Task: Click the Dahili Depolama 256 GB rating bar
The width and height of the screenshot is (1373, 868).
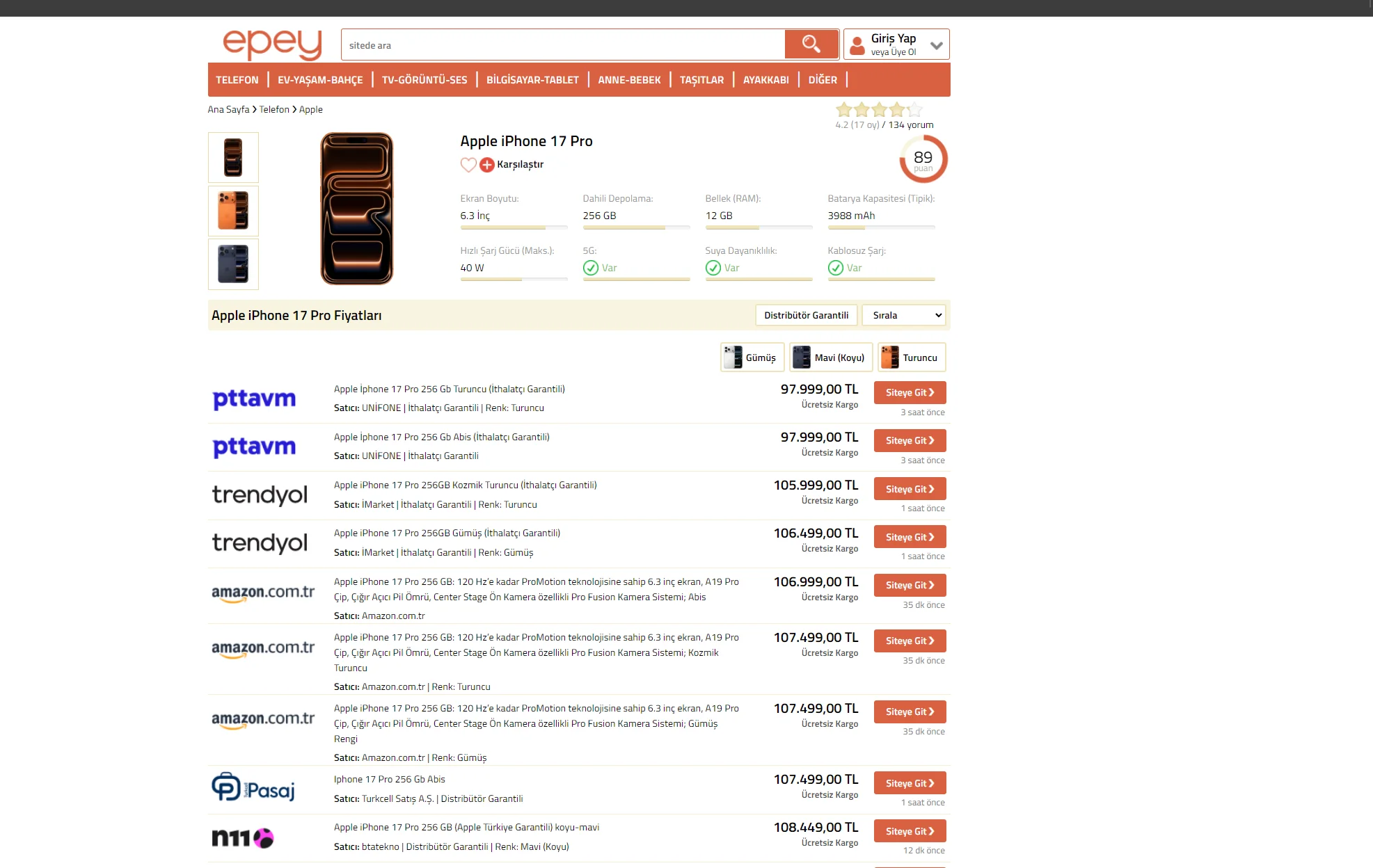Action: (x=636, y=227)
